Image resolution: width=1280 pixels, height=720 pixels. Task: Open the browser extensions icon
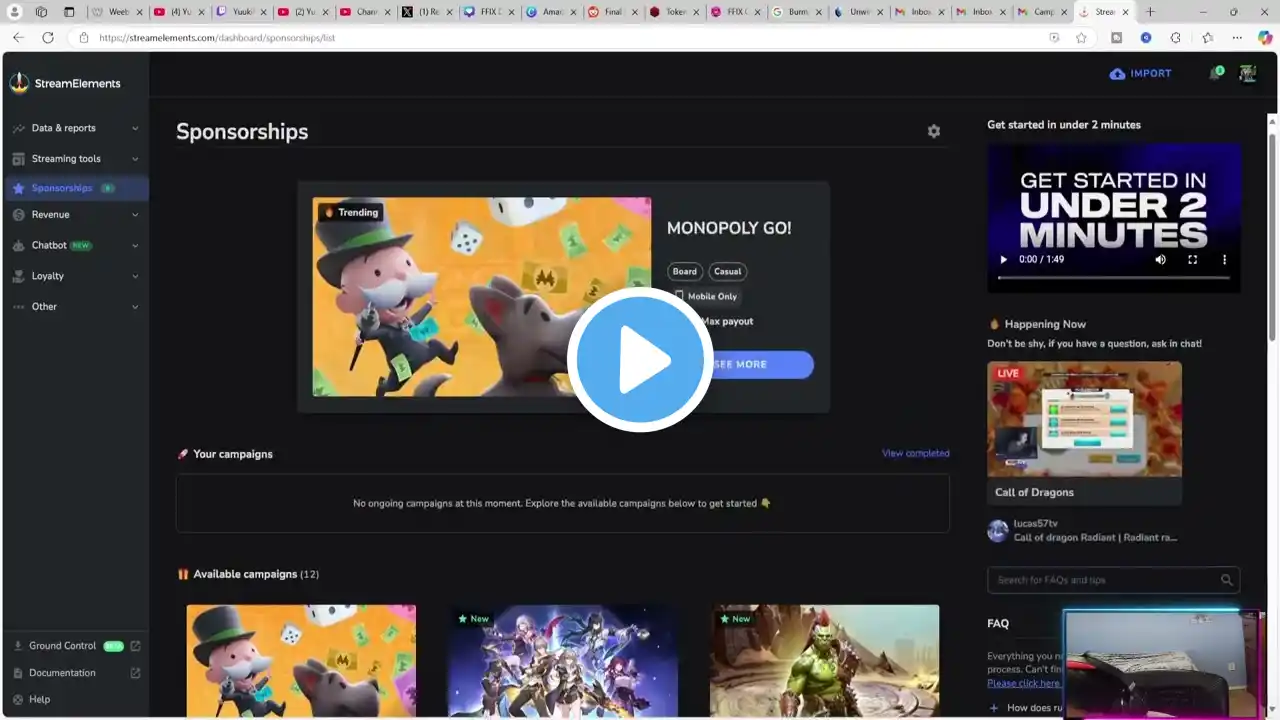coord(1175,37)
